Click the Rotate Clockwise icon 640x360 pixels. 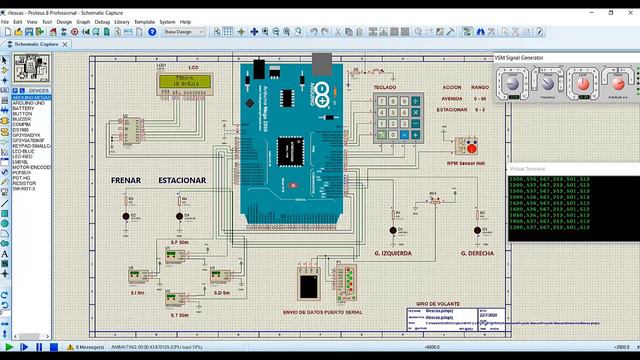[x=4, y=295]
